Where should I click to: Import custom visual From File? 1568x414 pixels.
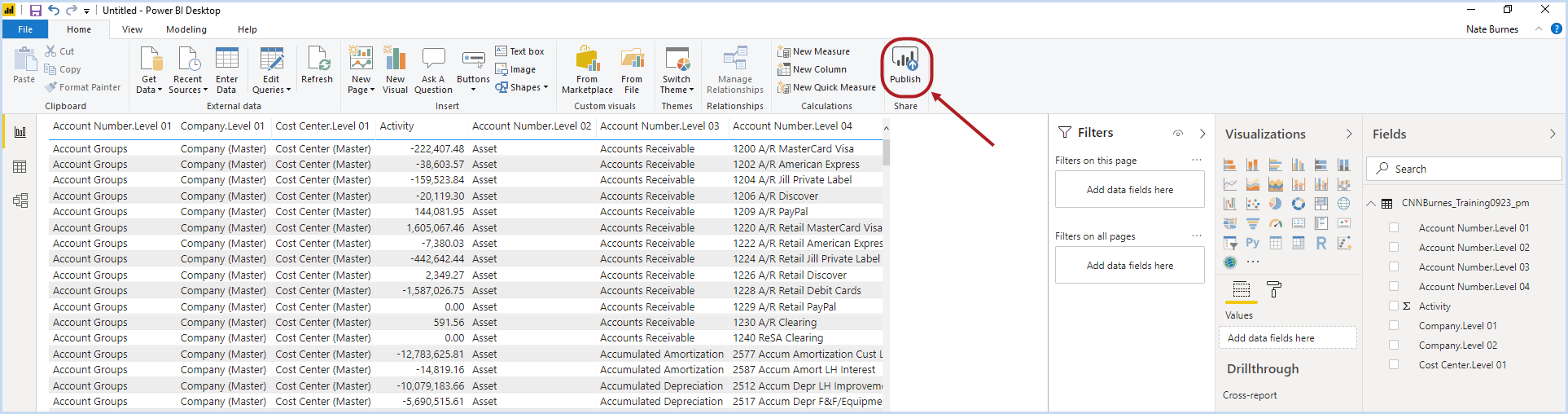point(632,70)
